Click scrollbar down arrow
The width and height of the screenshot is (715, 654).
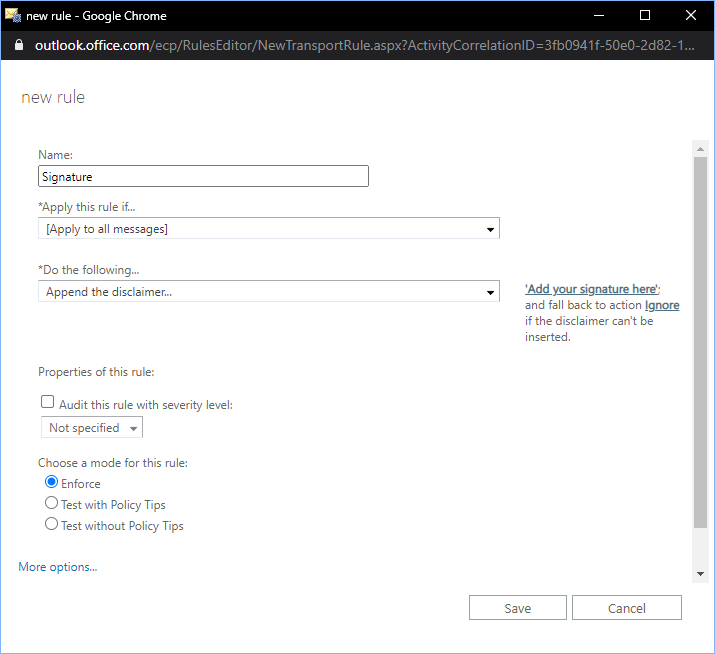(x=699, y=574)
